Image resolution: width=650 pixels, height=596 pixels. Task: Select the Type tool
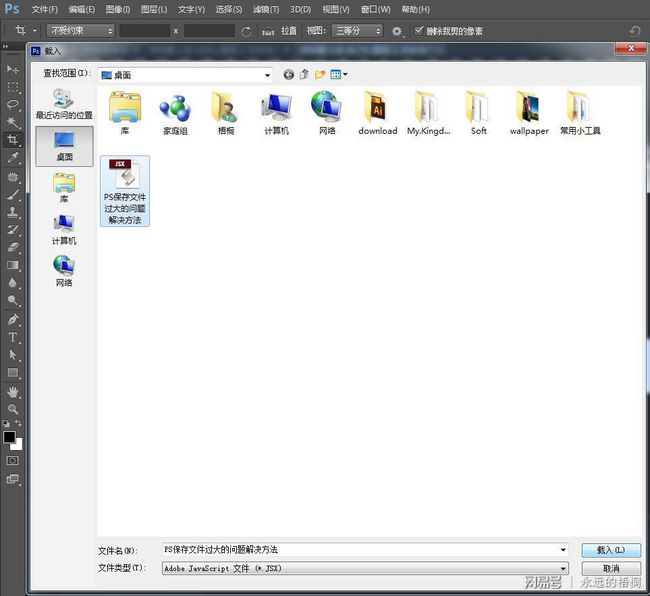click(x=12, y=337)
